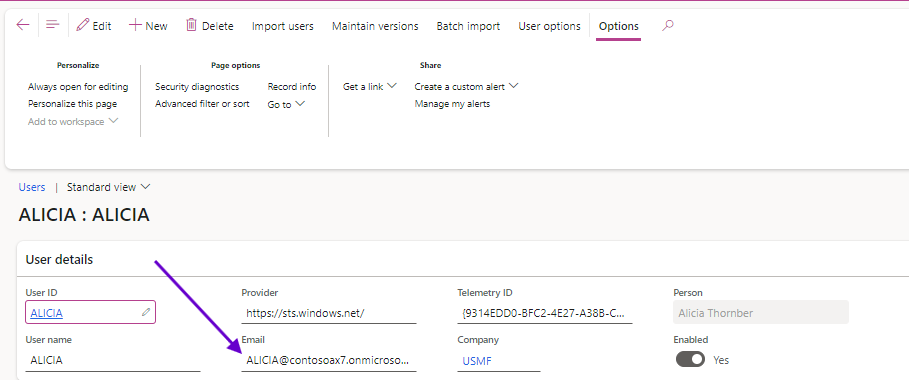
Task: Click the Provider input field
Action: [329, 313]
